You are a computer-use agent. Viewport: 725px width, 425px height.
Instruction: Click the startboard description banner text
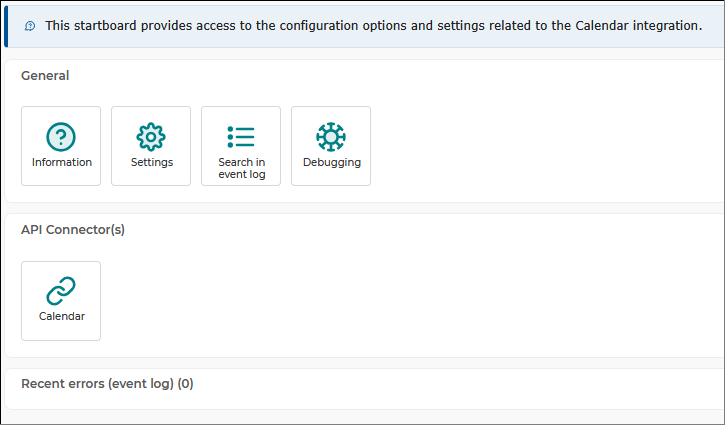(373, 26)
